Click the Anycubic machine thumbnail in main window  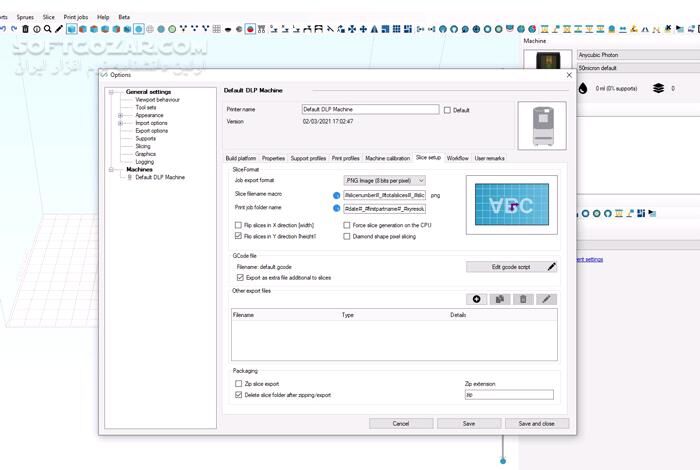pos(548,60)
